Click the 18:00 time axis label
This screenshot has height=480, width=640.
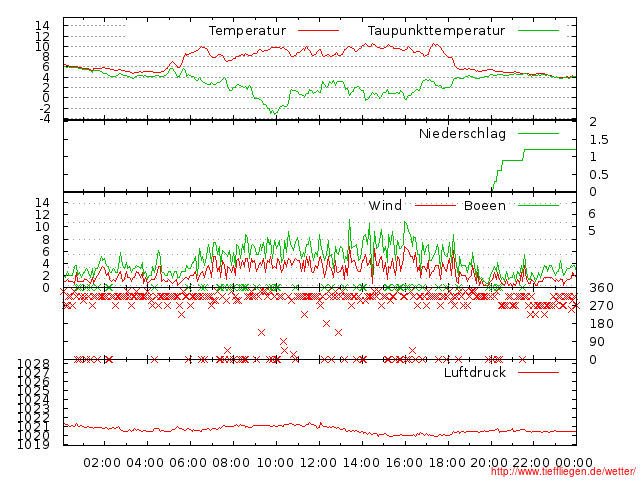tap(447, 463)
